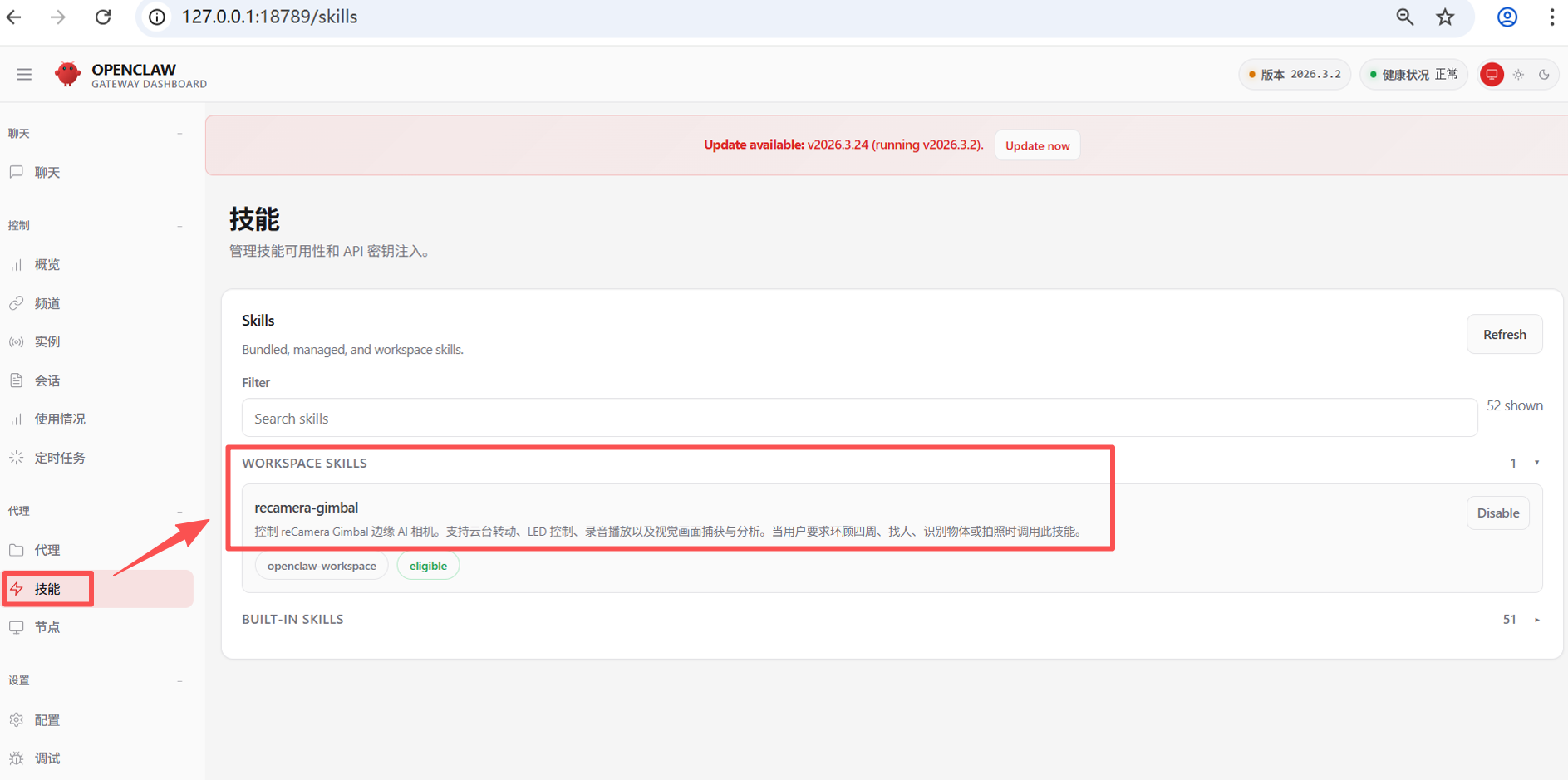
Task: Open browser three-dot menu
Action: tap(1551, 17)
